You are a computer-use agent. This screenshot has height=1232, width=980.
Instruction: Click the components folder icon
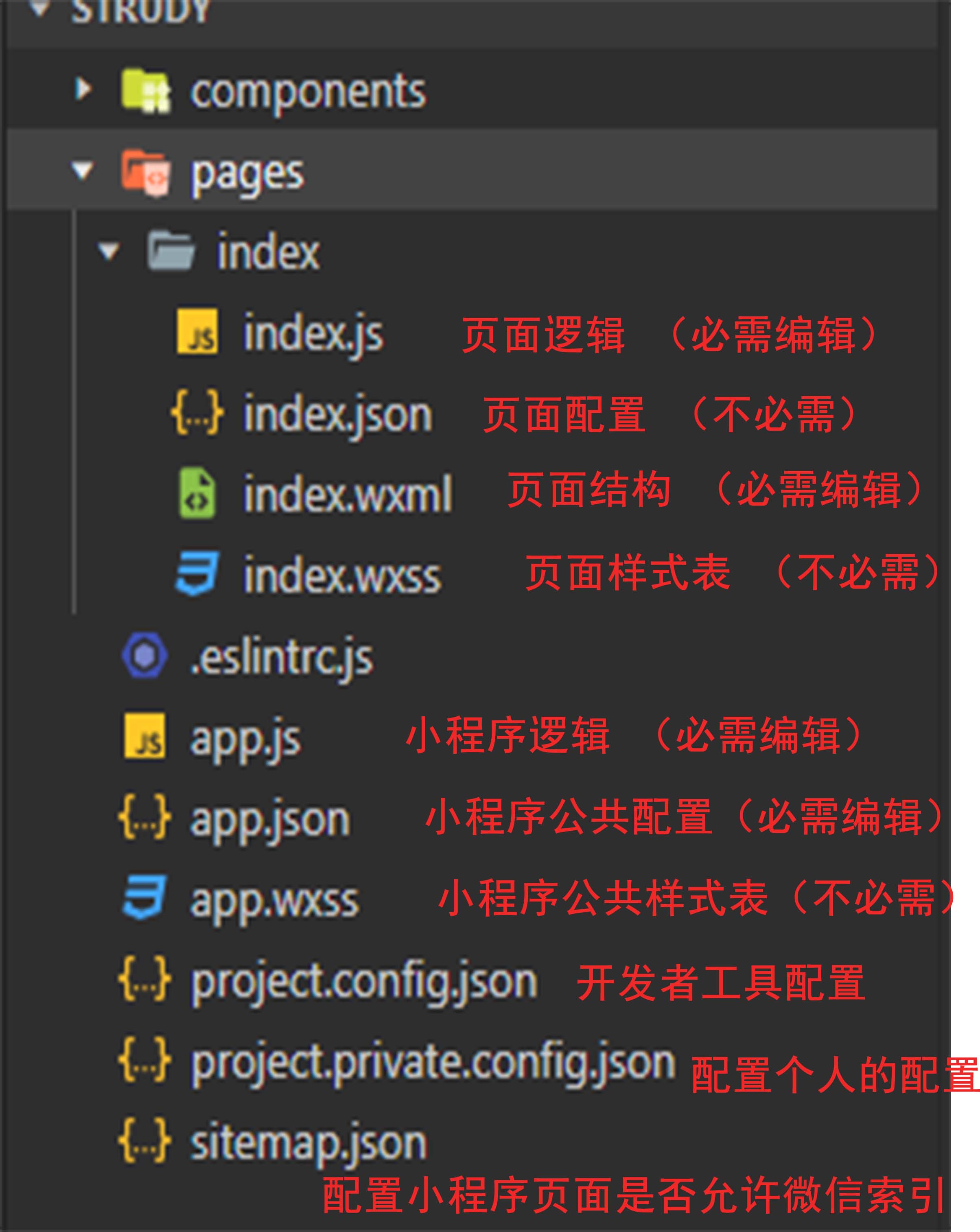(x=145, y=90)
